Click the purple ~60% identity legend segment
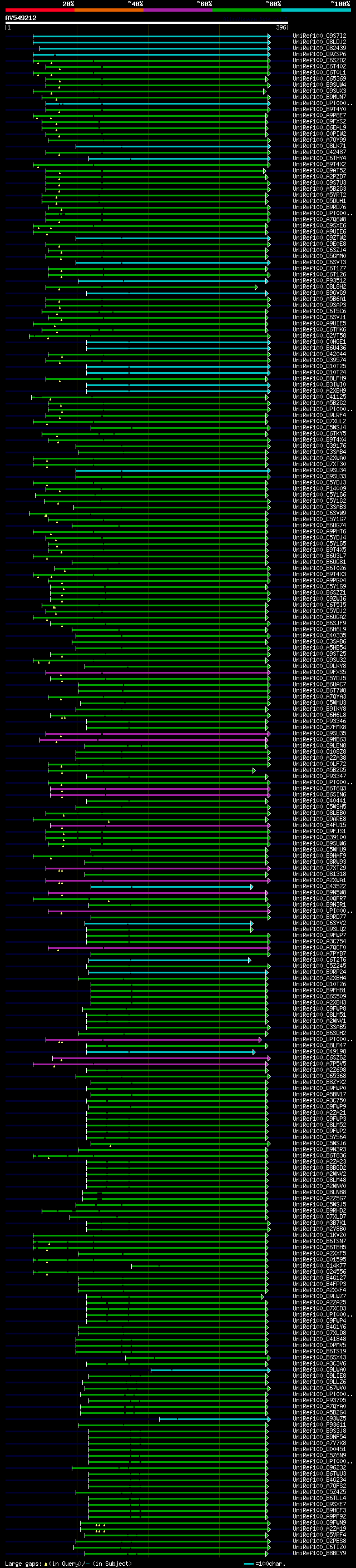The width and height of the screenshot is (356, 1568). pos(179,10)
